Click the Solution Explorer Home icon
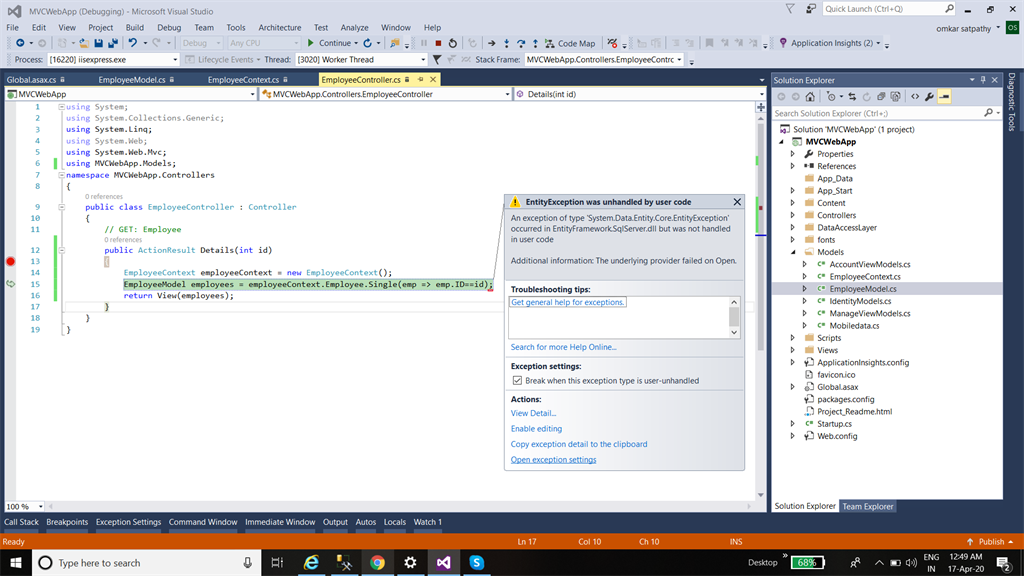The height and width of the screenshot is (576, 1024). pyautogui.click(x=812, y=97)
